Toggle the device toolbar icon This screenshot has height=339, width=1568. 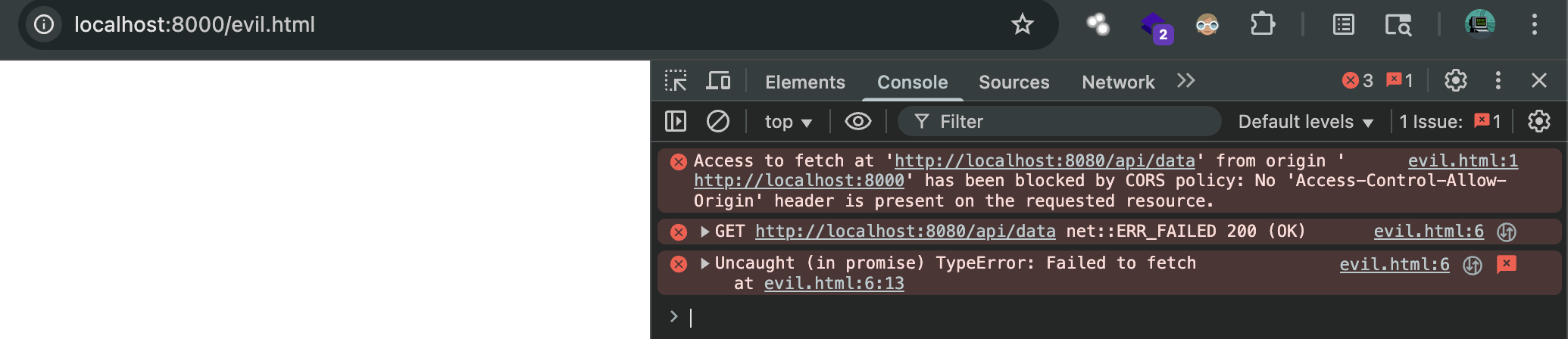(x=718, y=81)
